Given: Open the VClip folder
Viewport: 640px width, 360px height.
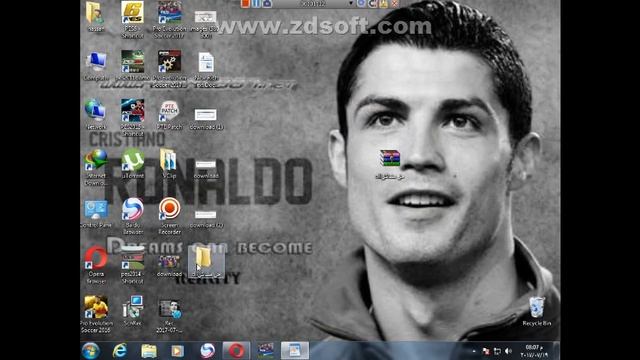Looking at the screenshot, I should pyautogui.click(x=169, y=164).
